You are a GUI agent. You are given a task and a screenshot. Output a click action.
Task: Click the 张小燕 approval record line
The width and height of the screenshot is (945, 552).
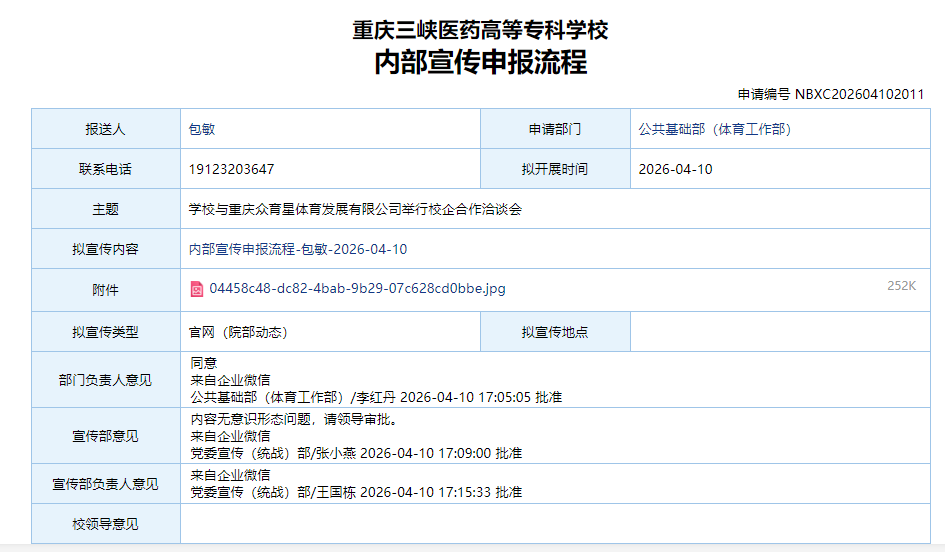pos(355,453)
